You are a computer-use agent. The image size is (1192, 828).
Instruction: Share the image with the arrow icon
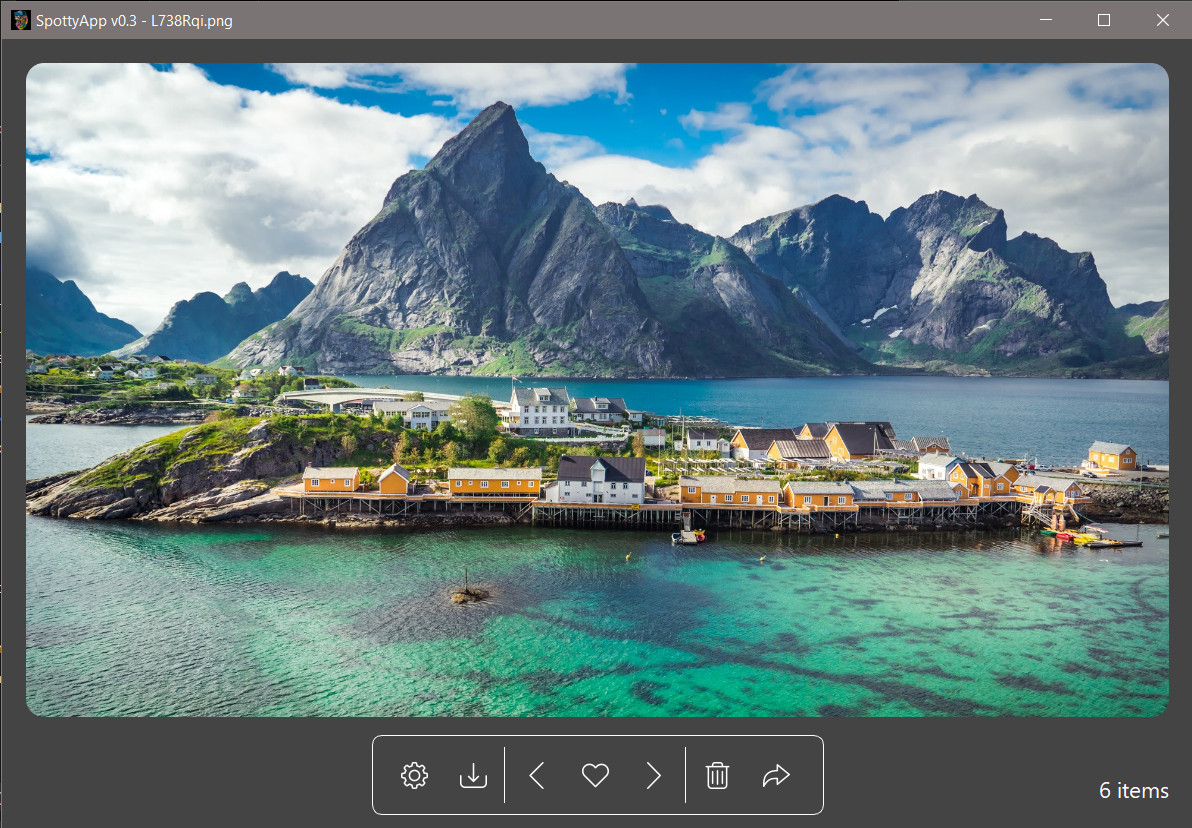(x=776, y=776)
